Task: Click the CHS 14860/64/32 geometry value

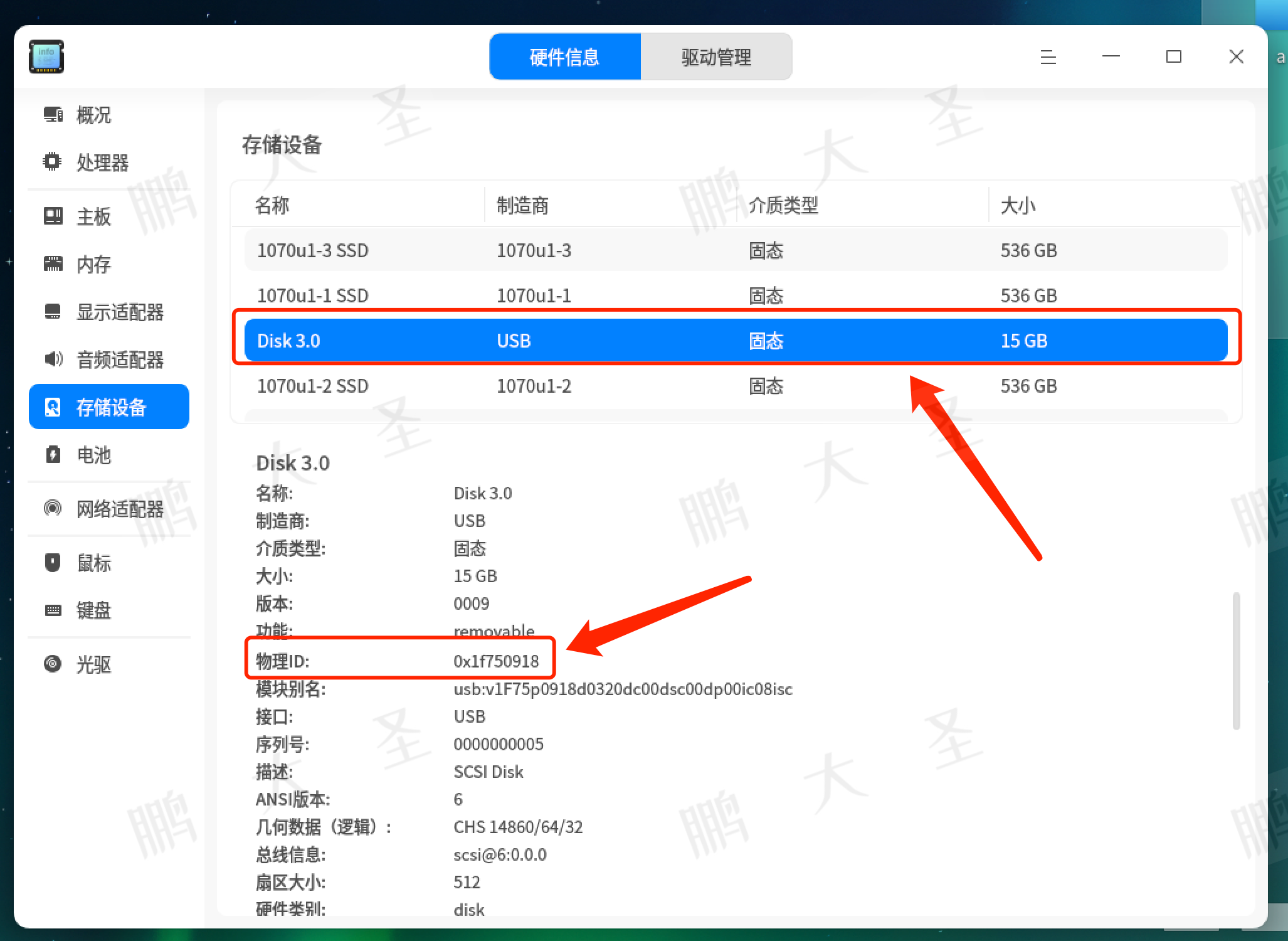Action: pyautogui.click(x=518, y=827)
